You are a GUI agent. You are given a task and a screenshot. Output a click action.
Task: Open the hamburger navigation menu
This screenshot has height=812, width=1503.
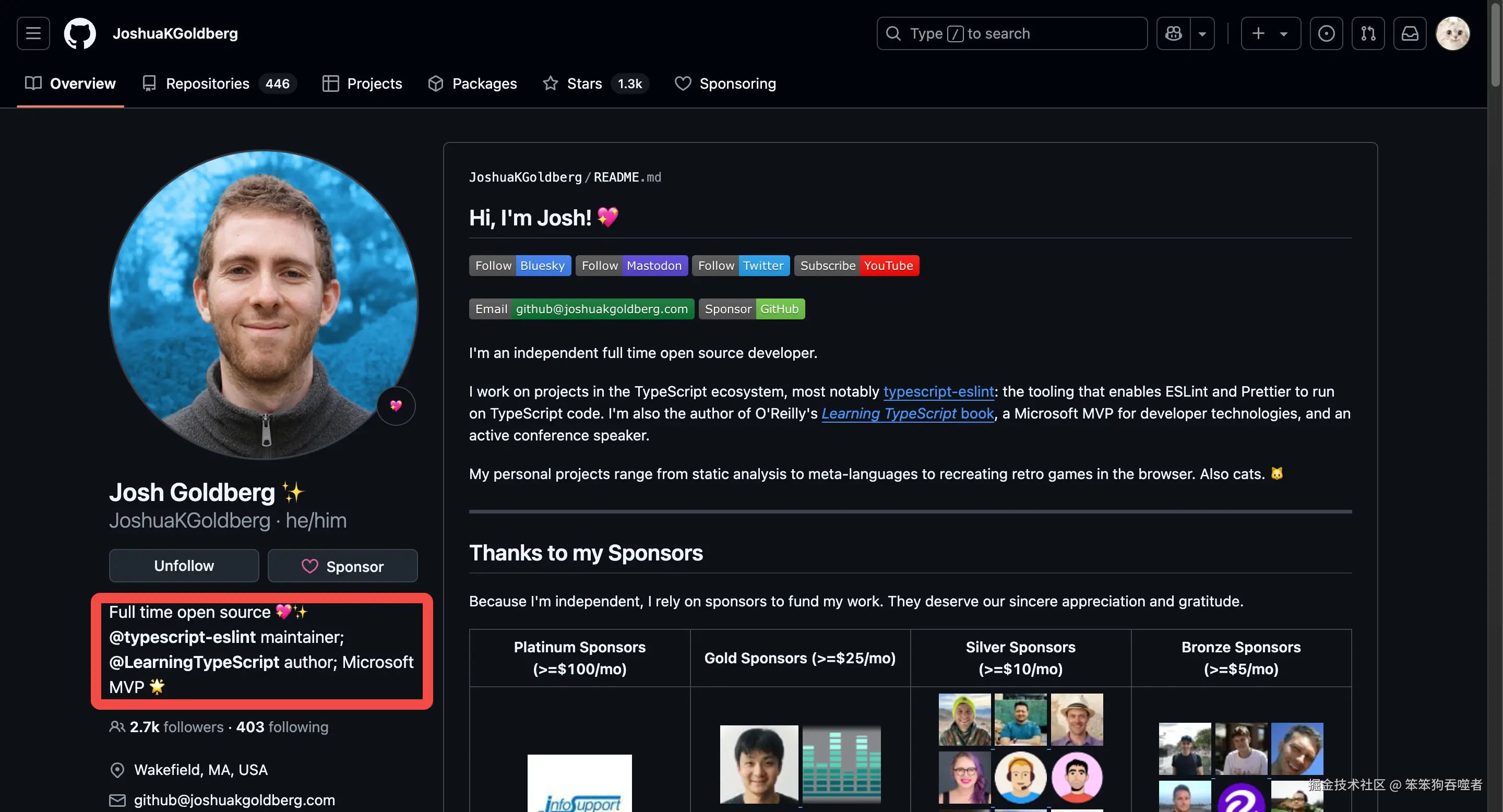33,33
